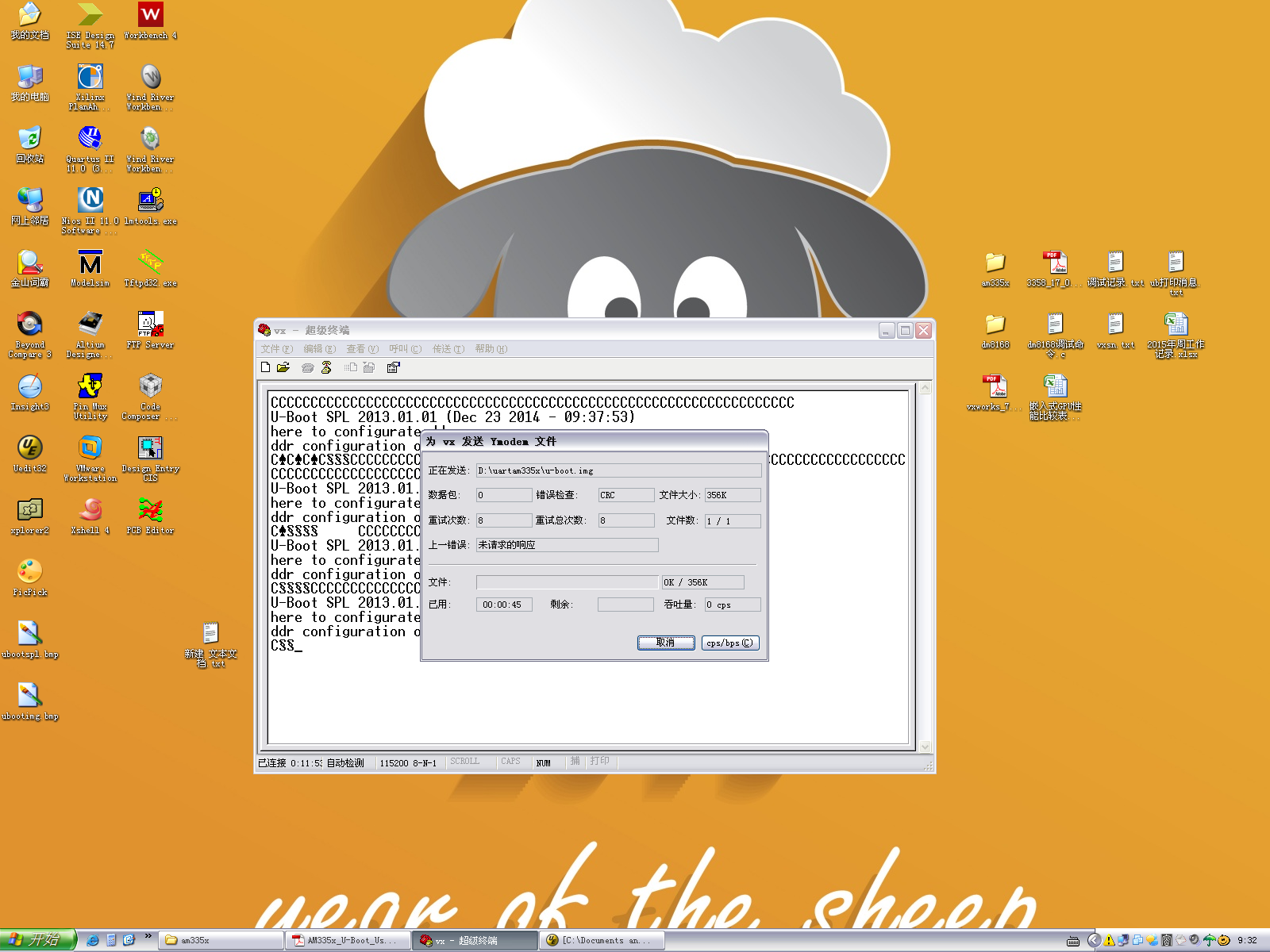Select Xilinx PlanAhead desktop icon
This screenshot has height=952, width=1270.
coord(90,88)
